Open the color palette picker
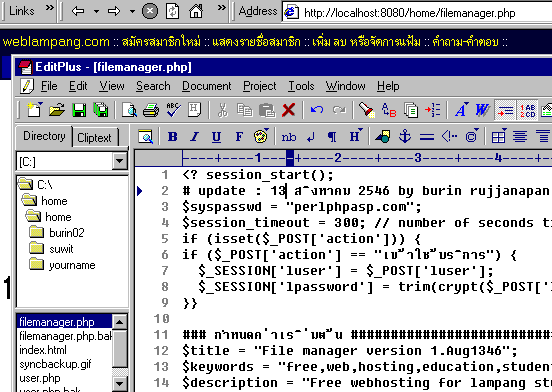The height and width of the screenshot is (392, 552). (x=261, y=136)
